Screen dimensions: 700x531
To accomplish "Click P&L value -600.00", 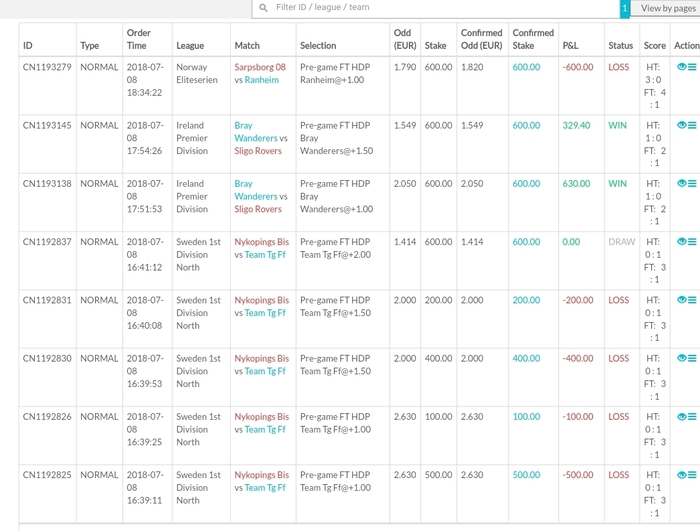I will [x=578, y=67].
